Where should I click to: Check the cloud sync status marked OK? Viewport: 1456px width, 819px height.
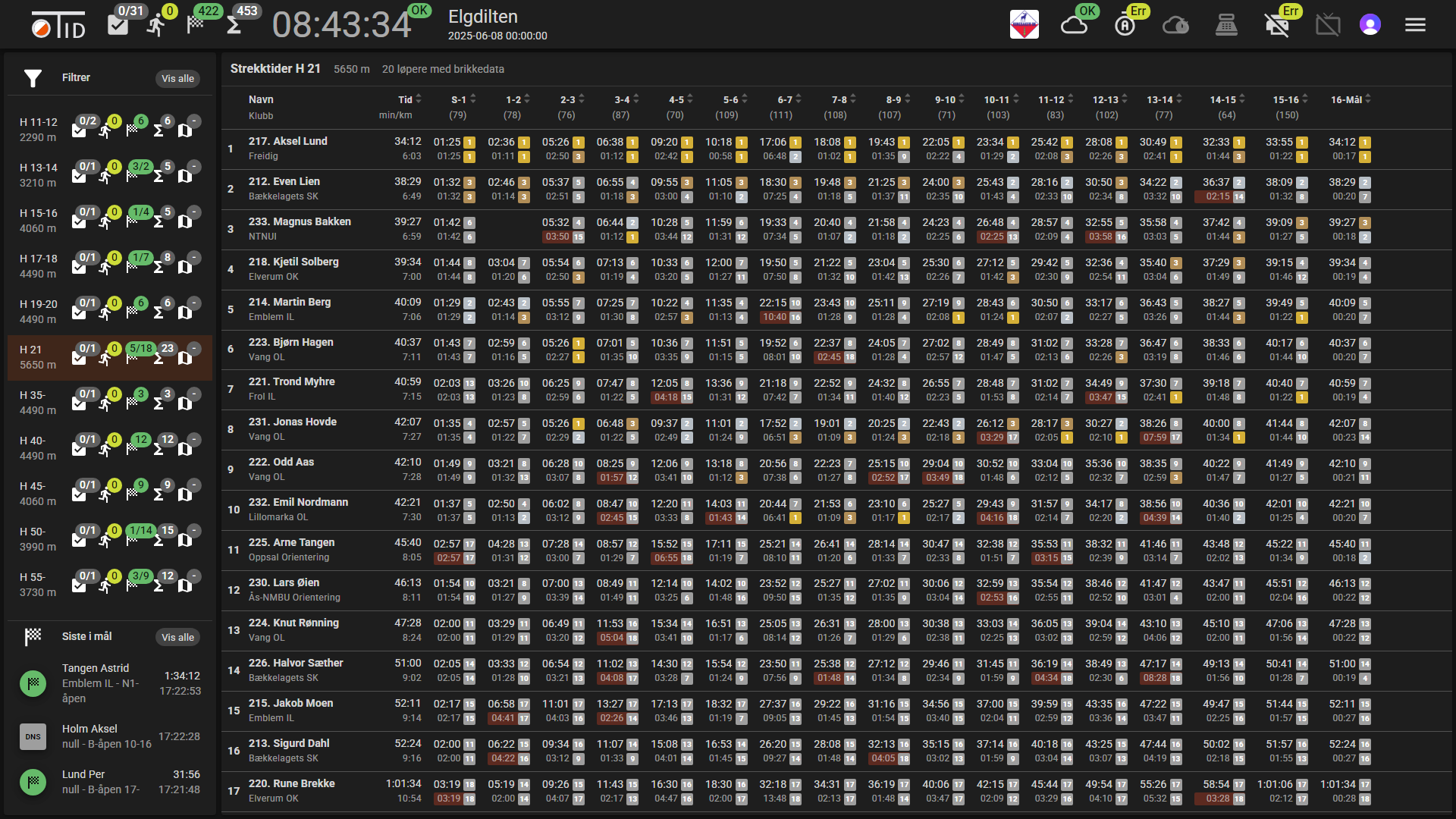1074,25
